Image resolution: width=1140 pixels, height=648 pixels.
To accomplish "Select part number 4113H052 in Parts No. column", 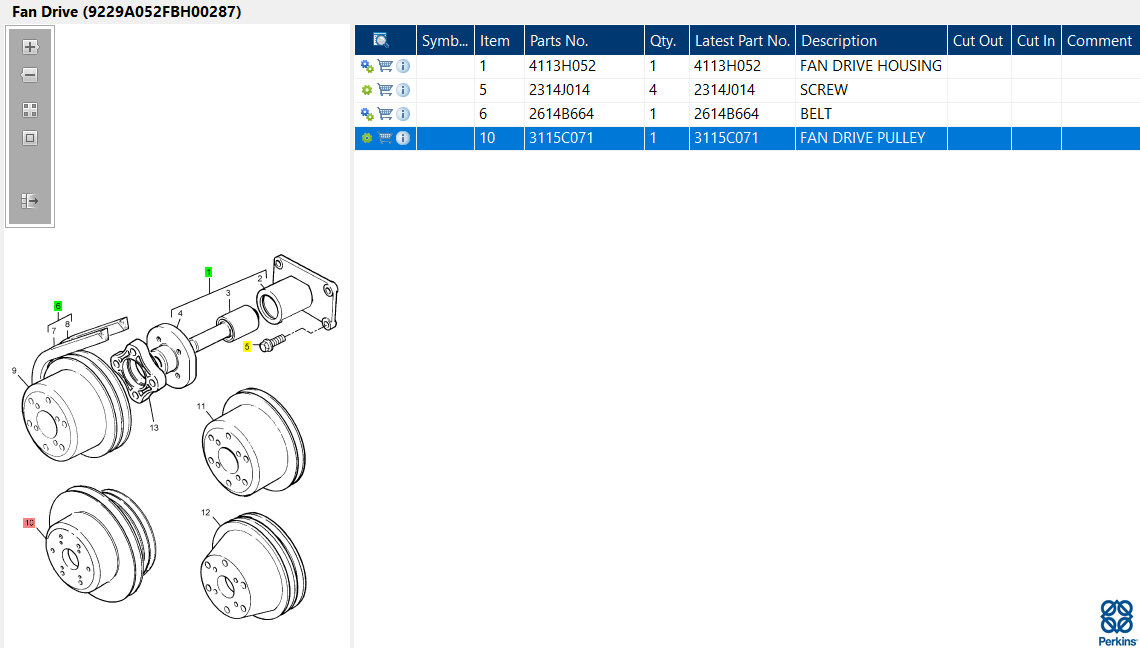I will coord(563,66).
